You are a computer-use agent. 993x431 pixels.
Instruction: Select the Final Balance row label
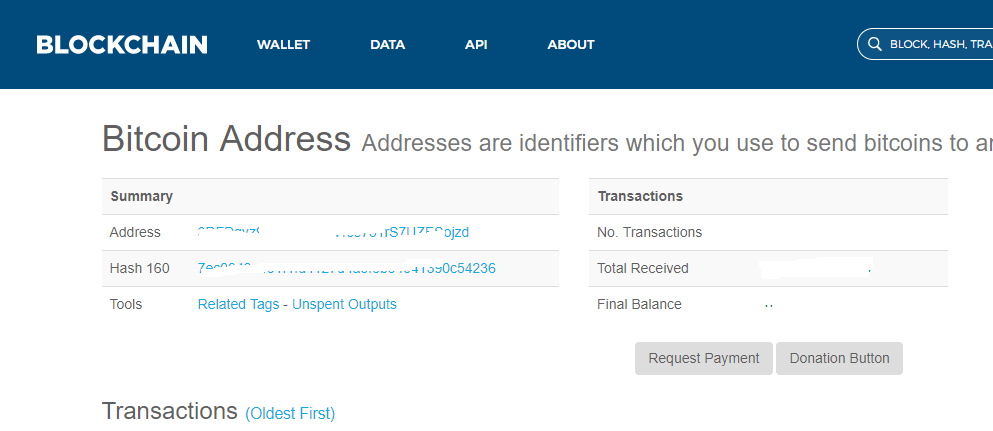click(x=639, y=304)
